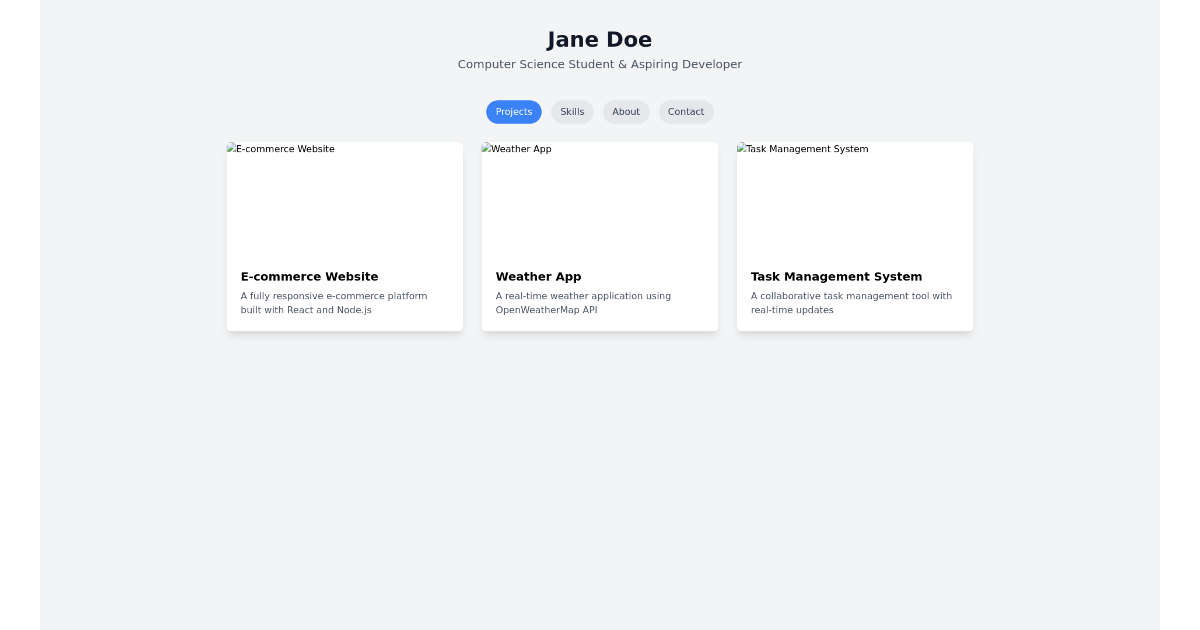Click the React and Node.js description text
Image resolution: width=1200 pixels, height=630 pixels.
pos(333,303)
